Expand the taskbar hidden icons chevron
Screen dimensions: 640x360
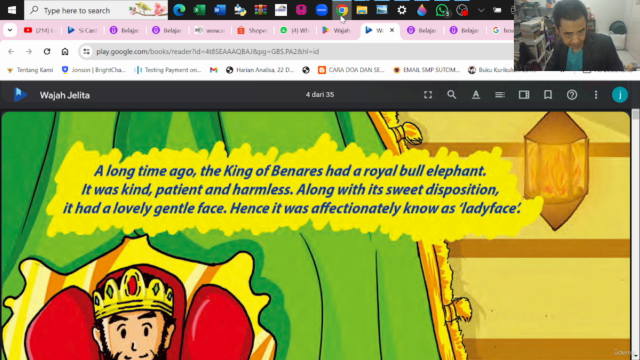tap(481, 10)
